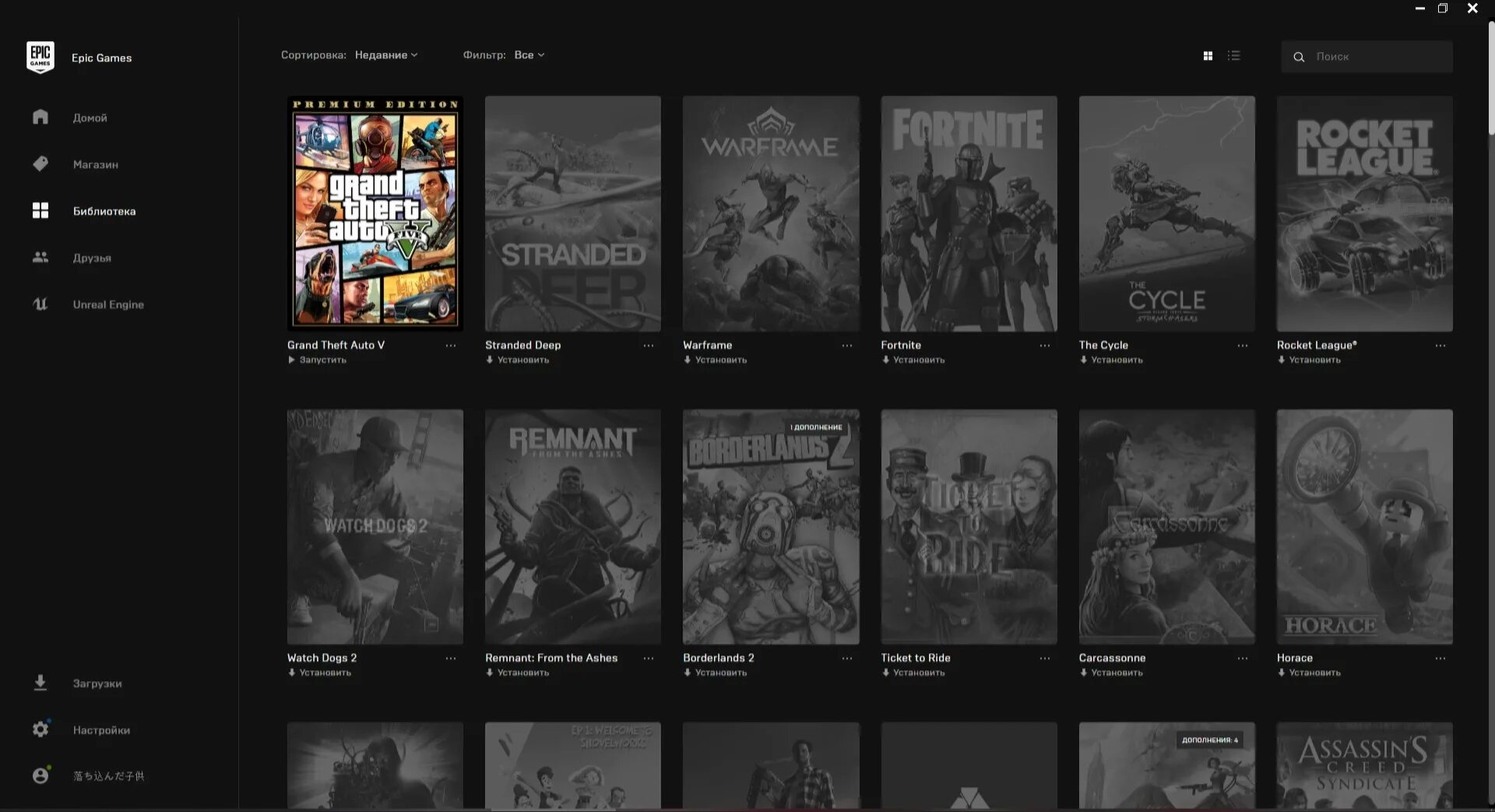Open the Недавние sorting dropdown
This screenshot has width=1495, height=812.
386,54
